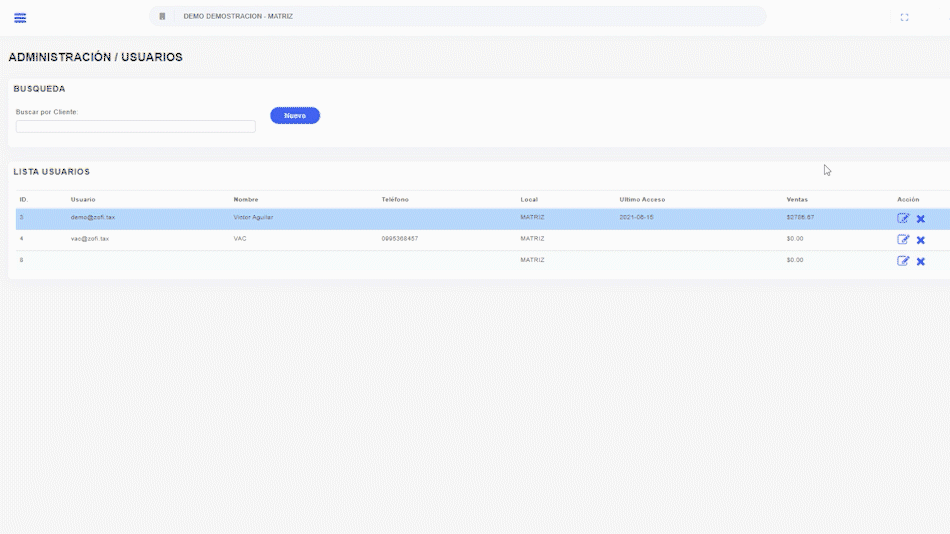
Task: Edit user demo@zofi.tax
Action: click(x=903, y=218)
